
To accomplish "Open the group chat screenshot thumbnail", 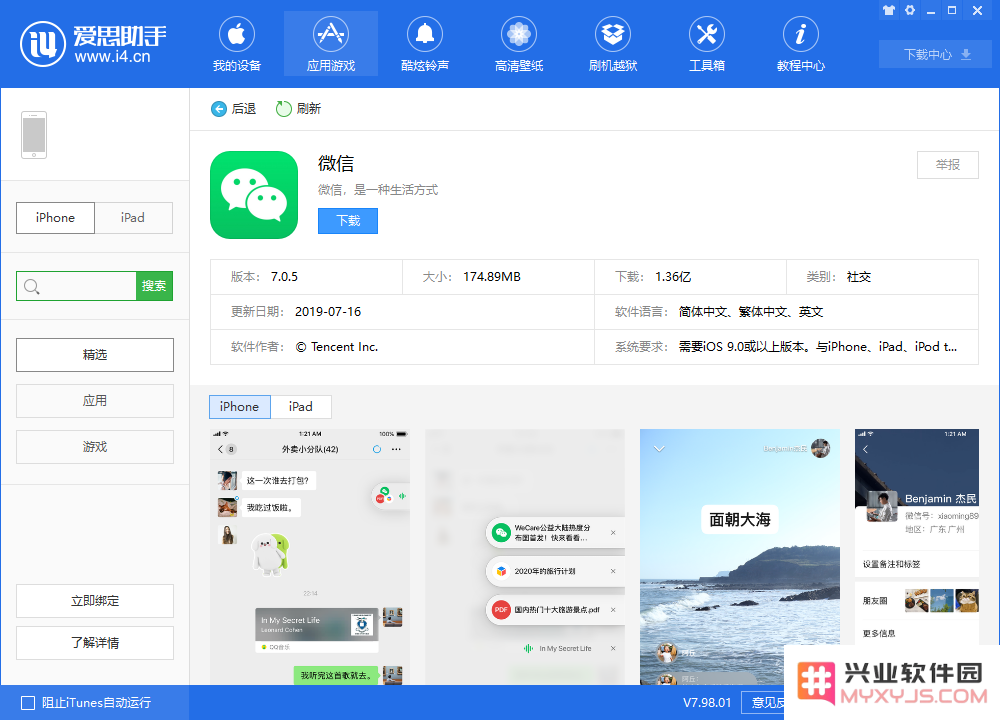I will 310,557.
